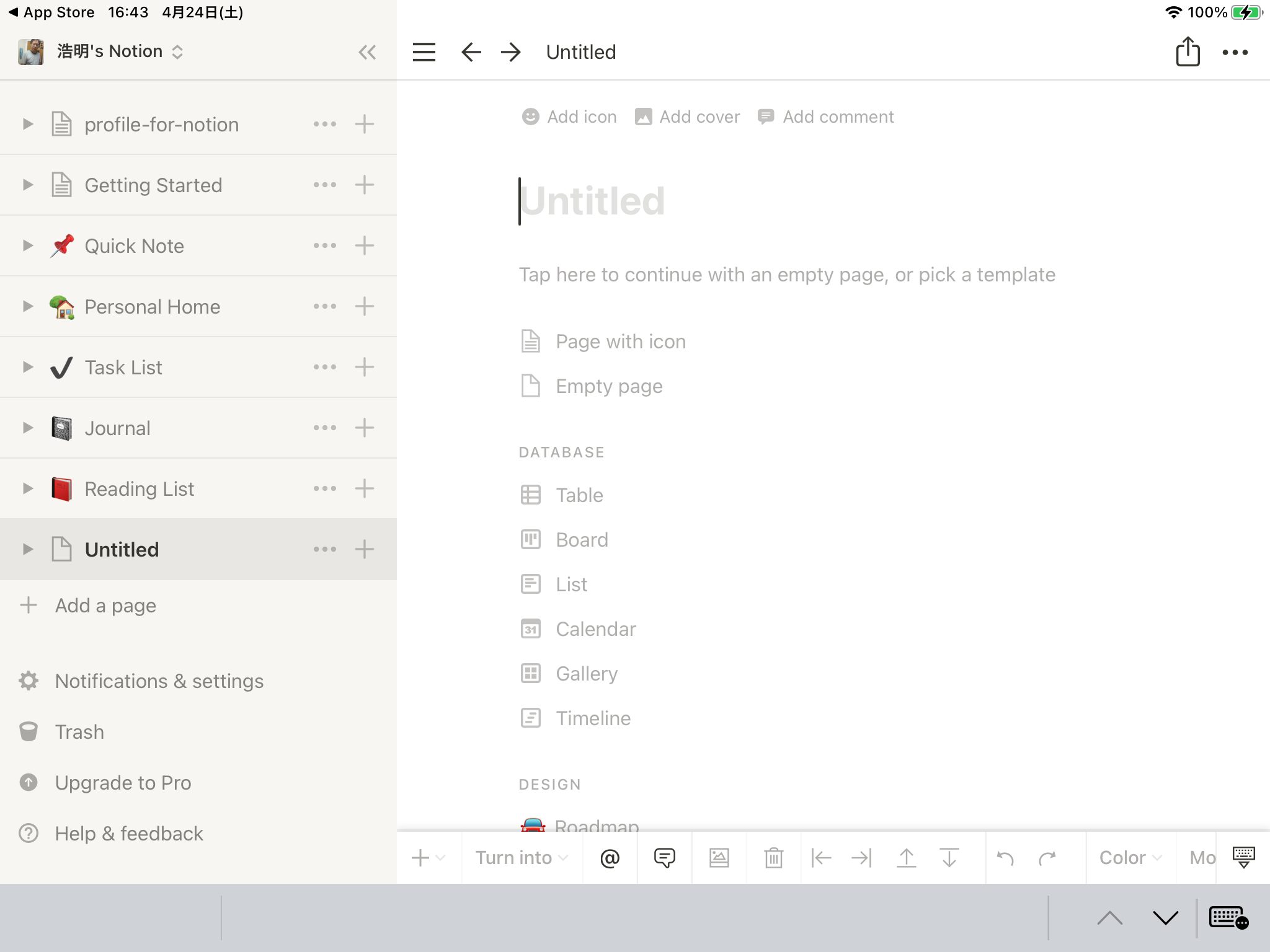1270x952 pixels.
Task: Expand Task List page tree
Action: (x=28, y=367)
